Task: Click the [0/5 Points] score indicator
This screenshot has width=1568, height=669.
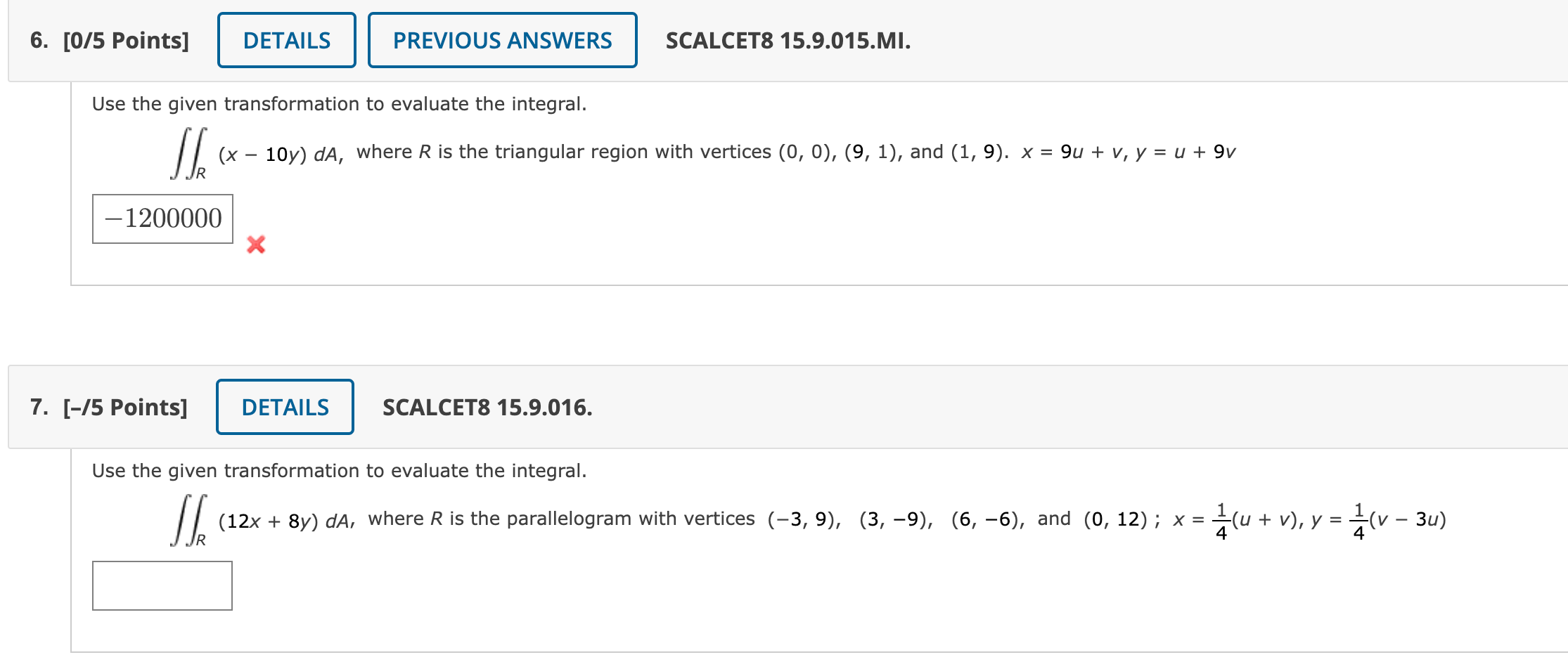Action: pos(125,41)
